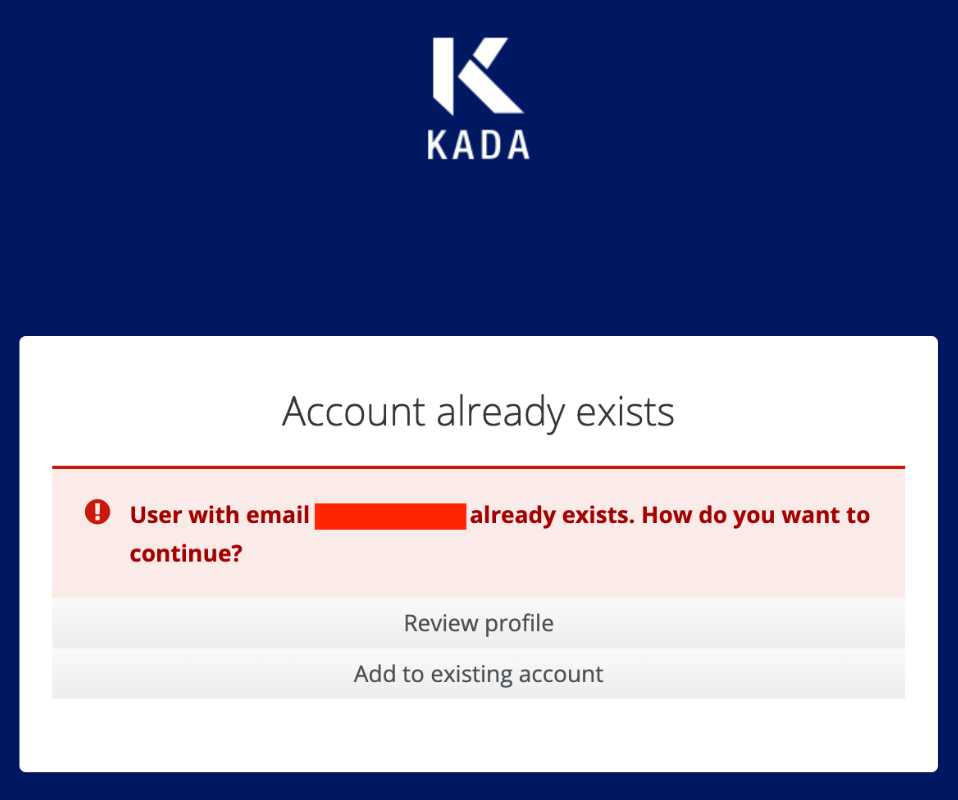Screen dimensions: 958x800
Task: Click the word "User" in the error message
Action: coord(155,516)
